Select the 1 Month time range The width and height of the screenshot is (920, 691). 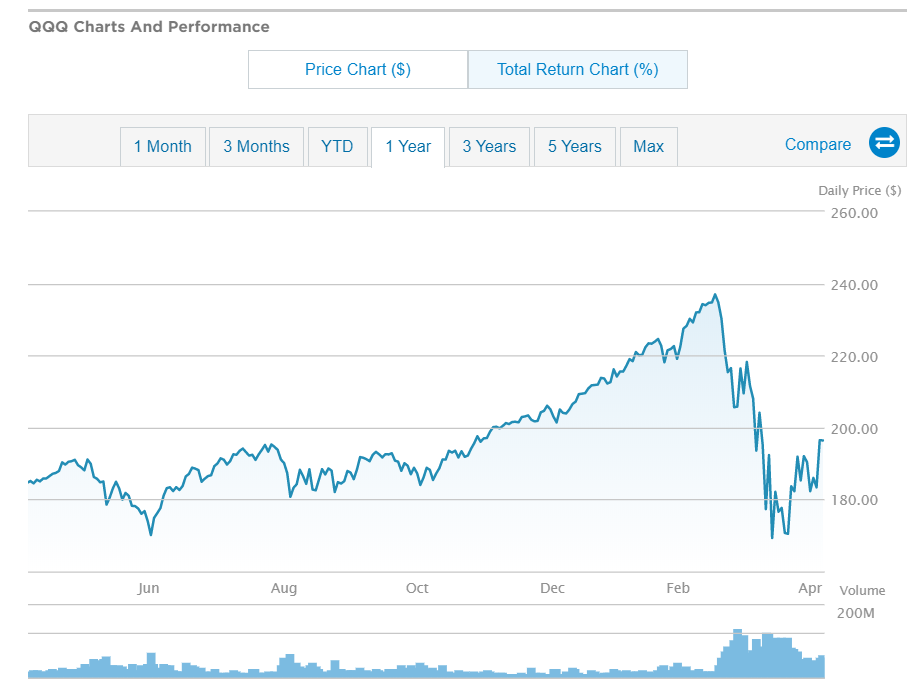point(162,146)
